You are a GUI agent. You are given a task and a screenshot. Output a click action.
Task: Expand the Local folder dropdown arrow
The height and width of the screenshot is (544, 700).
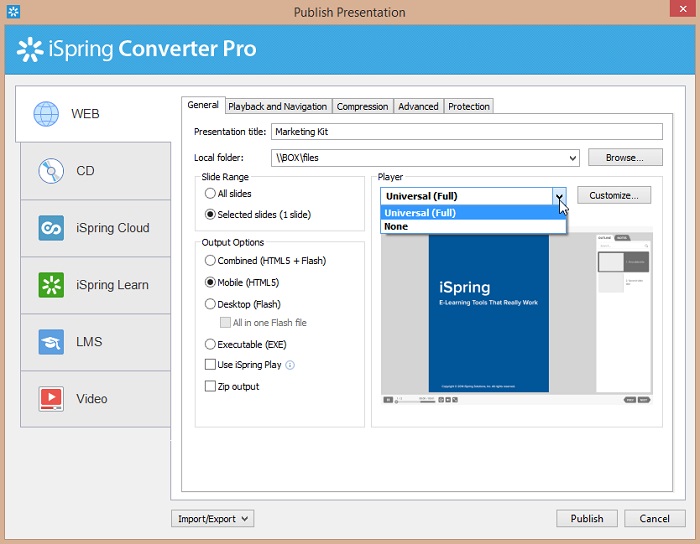[572, 158]
